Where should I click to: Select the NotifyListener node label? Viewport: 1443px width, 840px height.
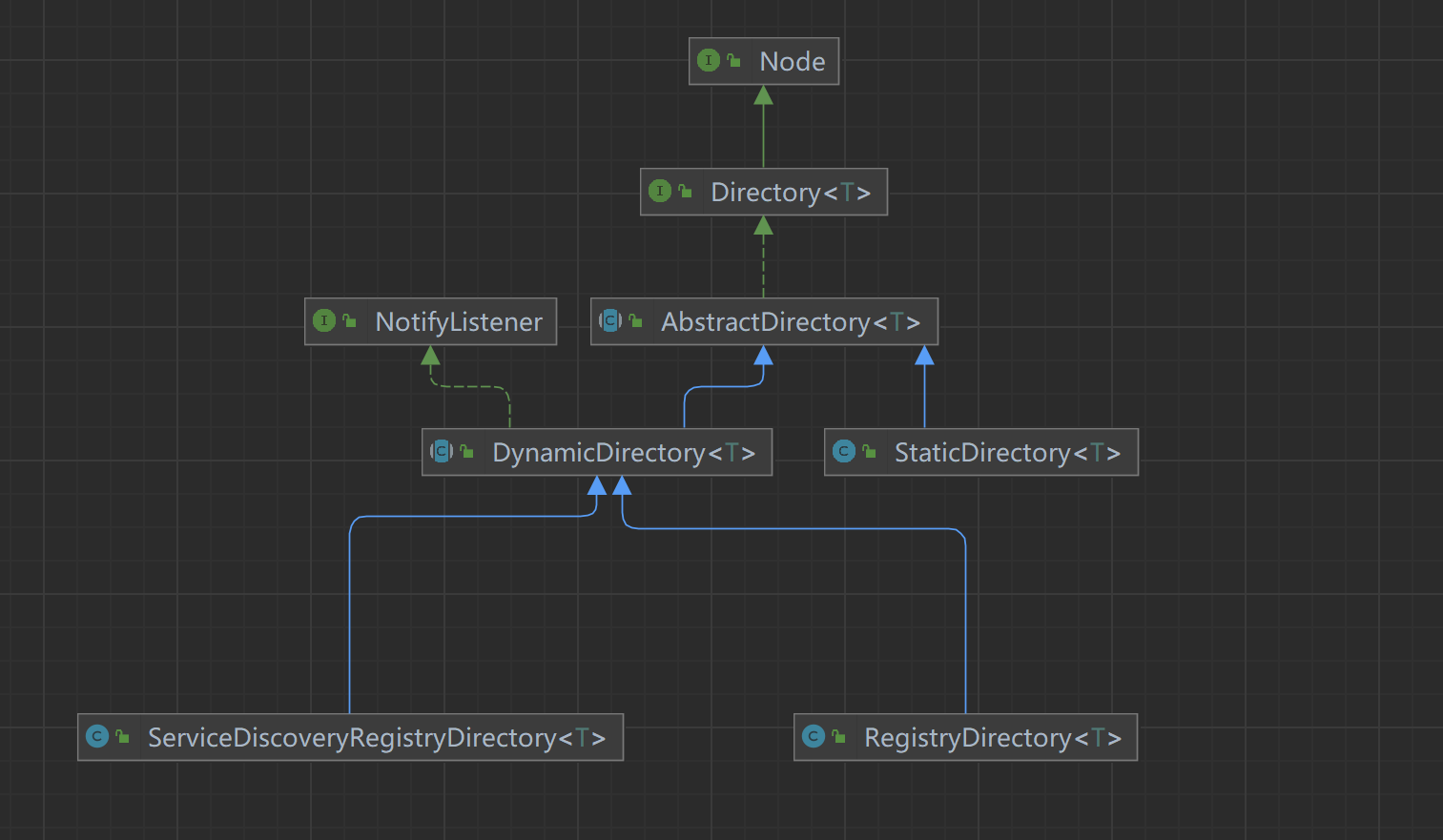click(459, 322)
